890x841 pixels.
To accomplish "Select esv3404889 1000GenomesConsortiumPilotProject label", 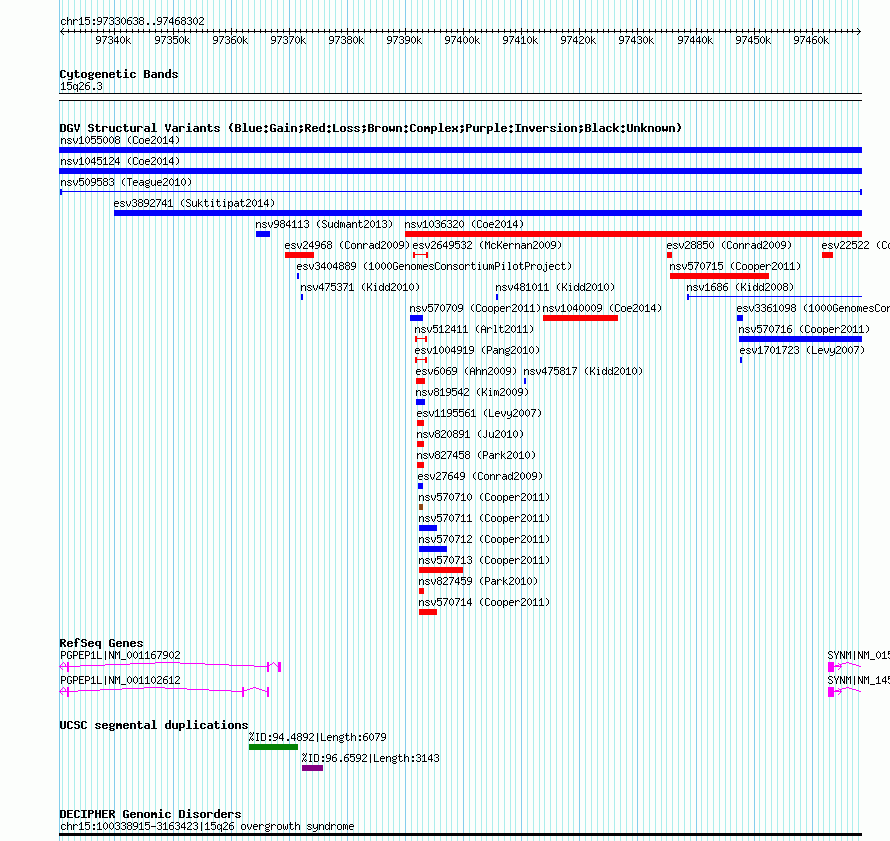I will 434,266.
